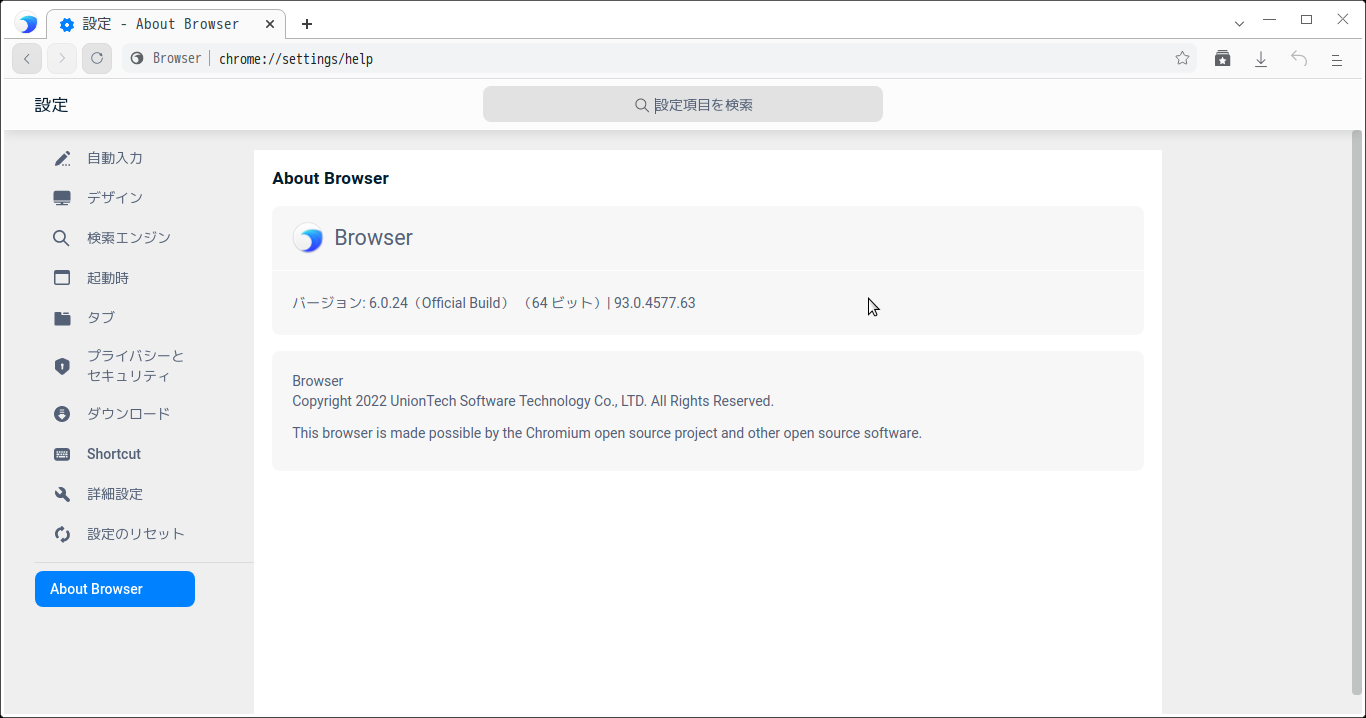1366x718 pixels.
Task: Click the monitor icon for デザイン
Action: [62, 198]
